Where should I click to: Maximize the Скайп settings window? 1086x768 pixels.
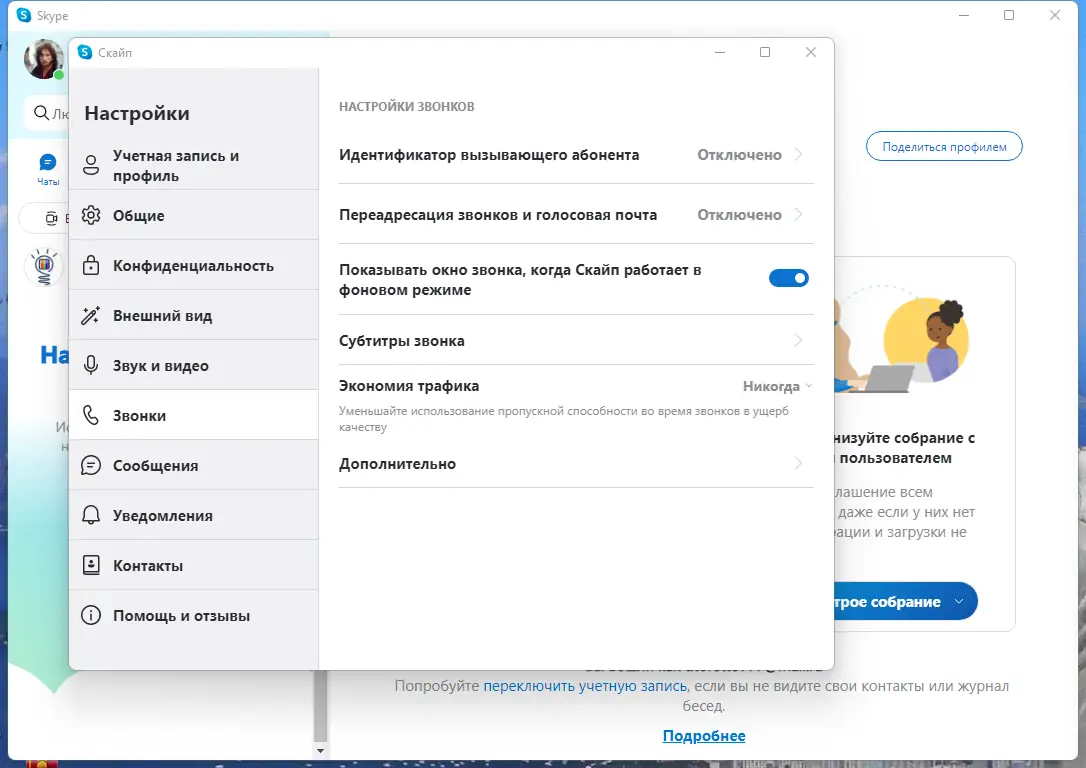[x=765, y=52]
